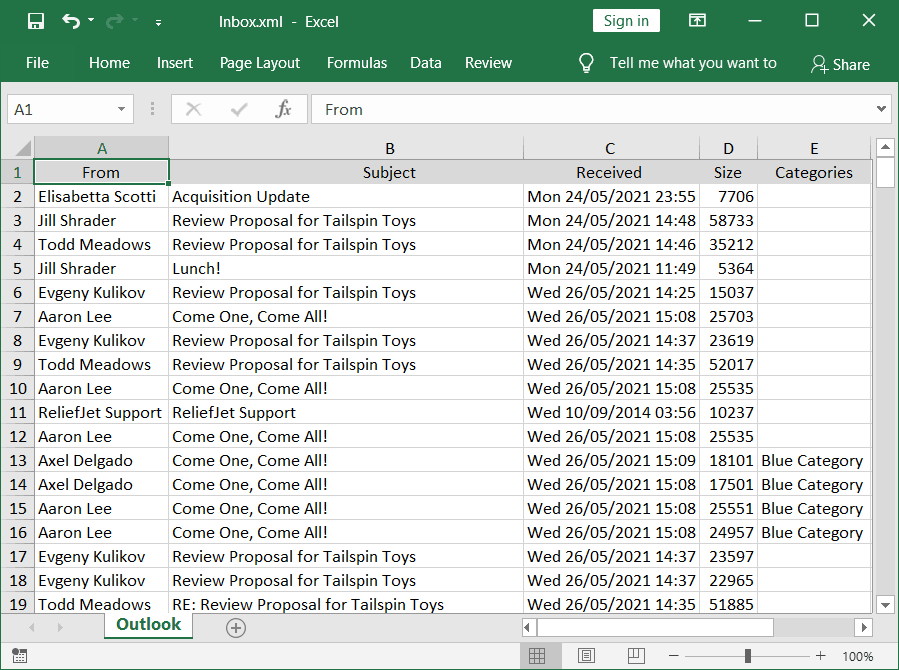The width and height of the screenshot is (899, 670).
Task: Click next sheet navigation arrow
Action: point(60,628)
